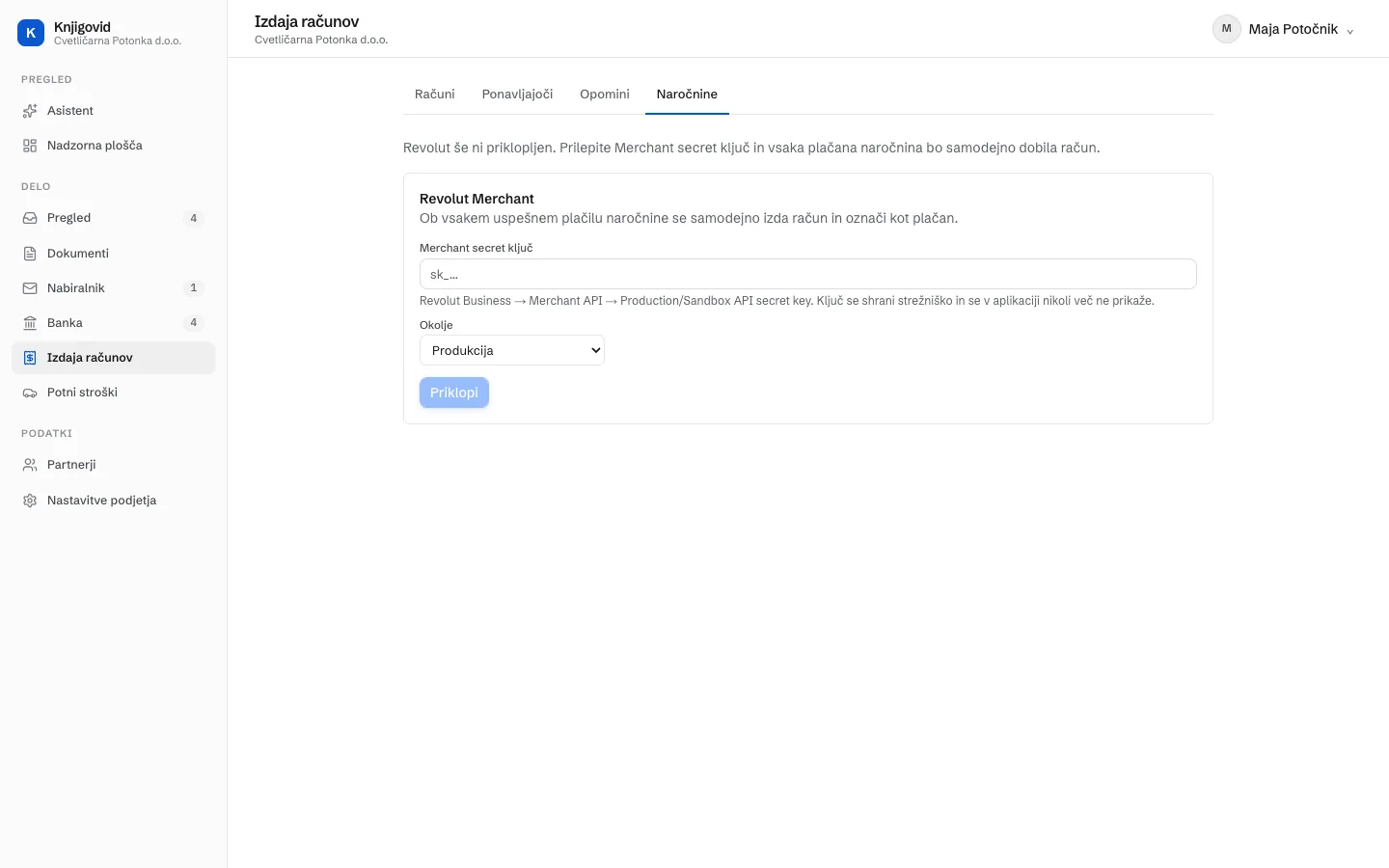Click the Revolut še ni priklopljen notice
Screen dimensions: 1389x868
(x=751, y=148)
